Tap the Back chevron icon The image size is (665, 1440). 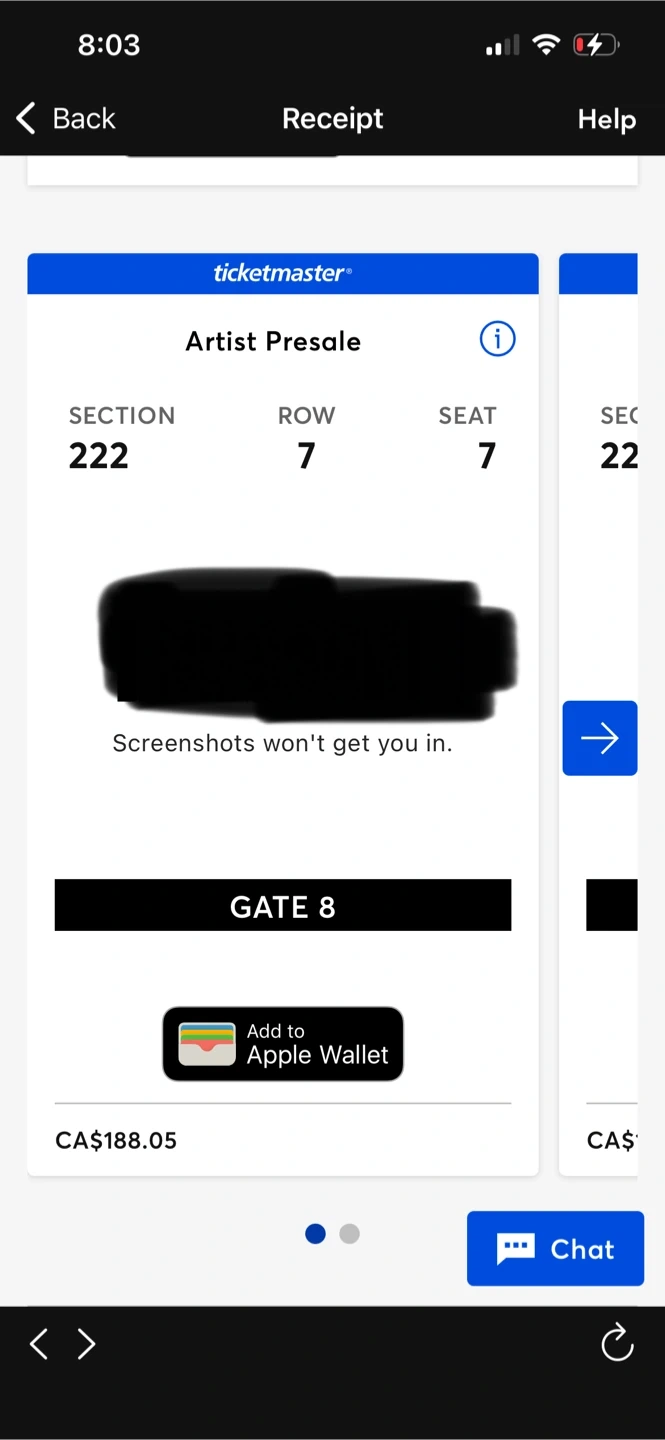click(x=27, y=118)
